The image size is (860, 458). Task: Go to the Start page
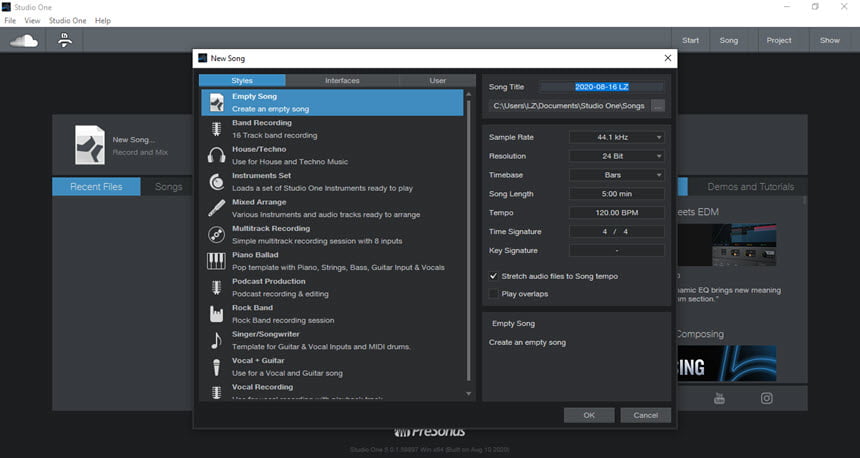pos(691,41)
